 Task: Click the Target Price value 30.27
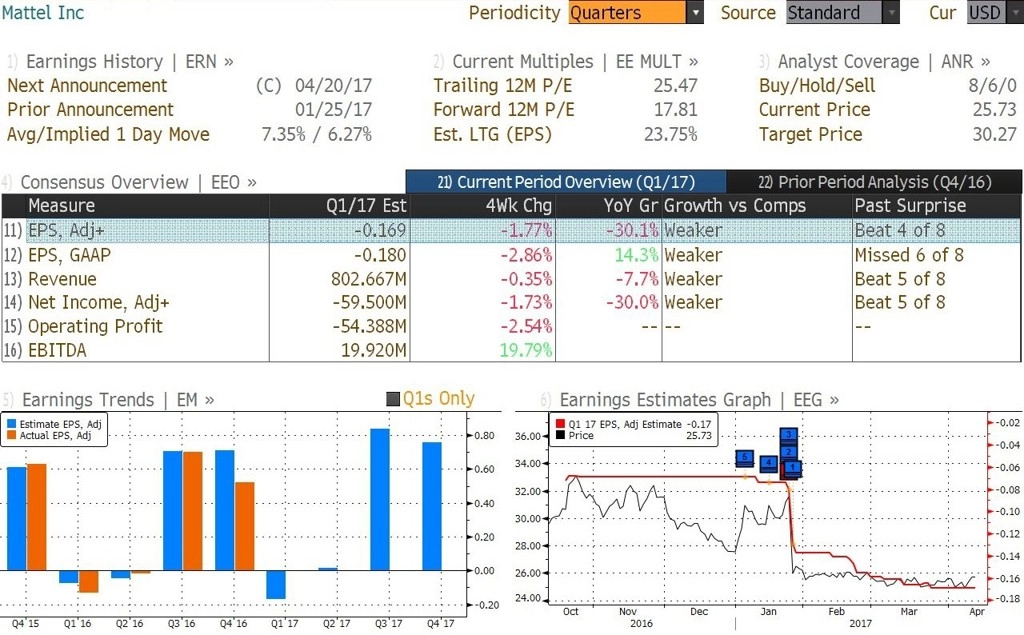tap(995, 134)
